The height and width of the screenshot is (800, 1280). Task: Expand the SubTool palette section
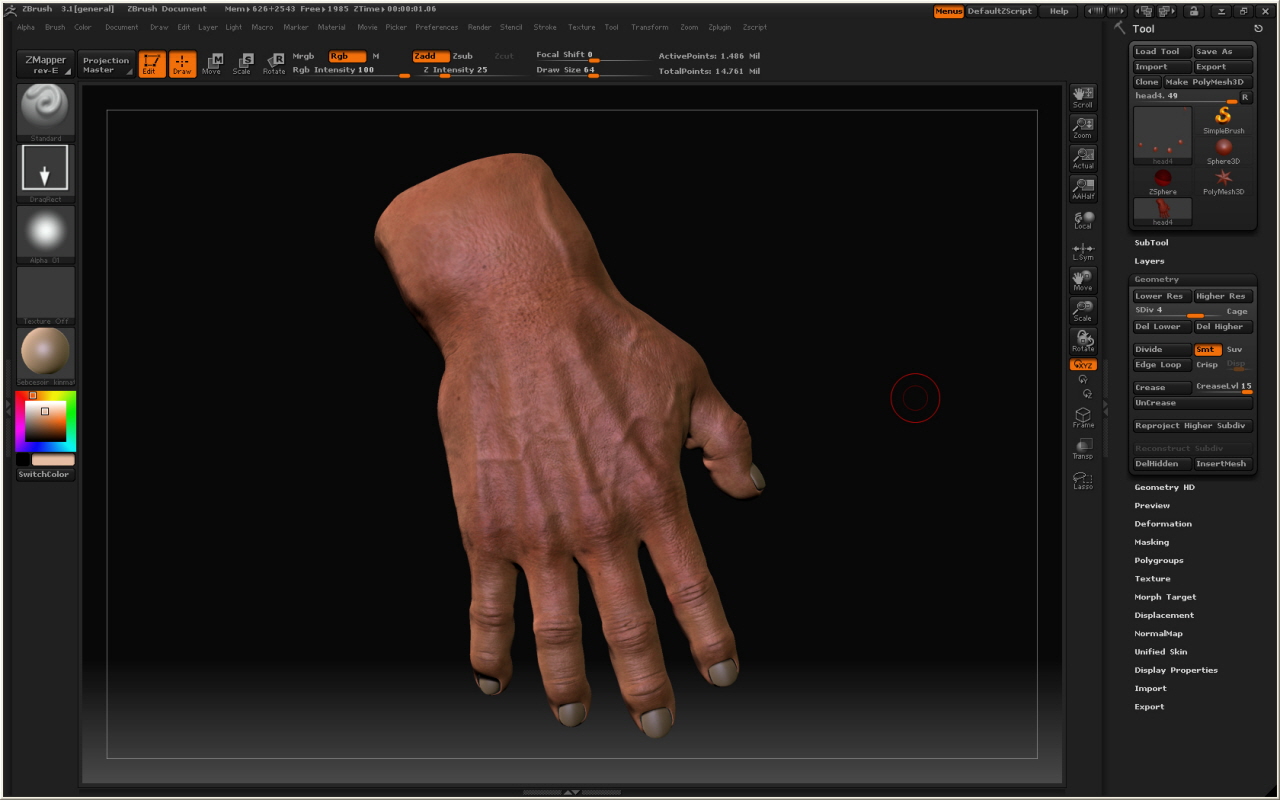(1151, 243)
